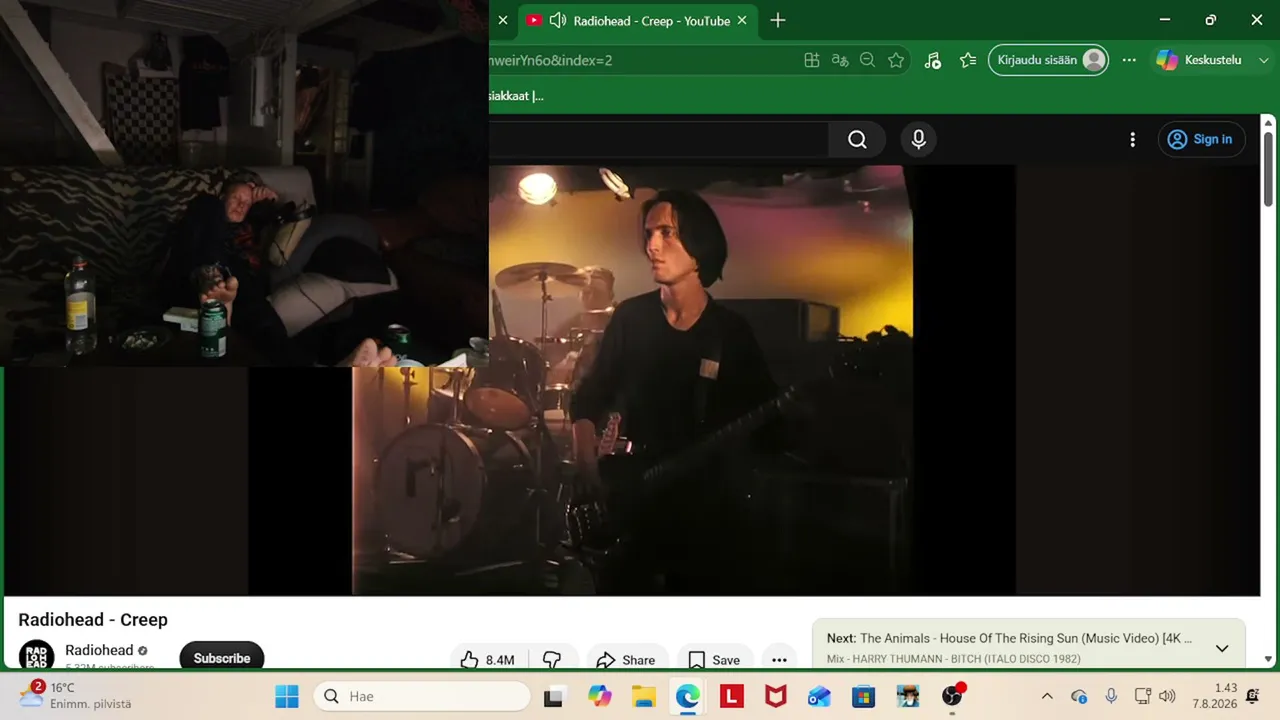Open the Keskustelu Copilot chat
Screen dimensions: 1280x720
point(1198,60)
